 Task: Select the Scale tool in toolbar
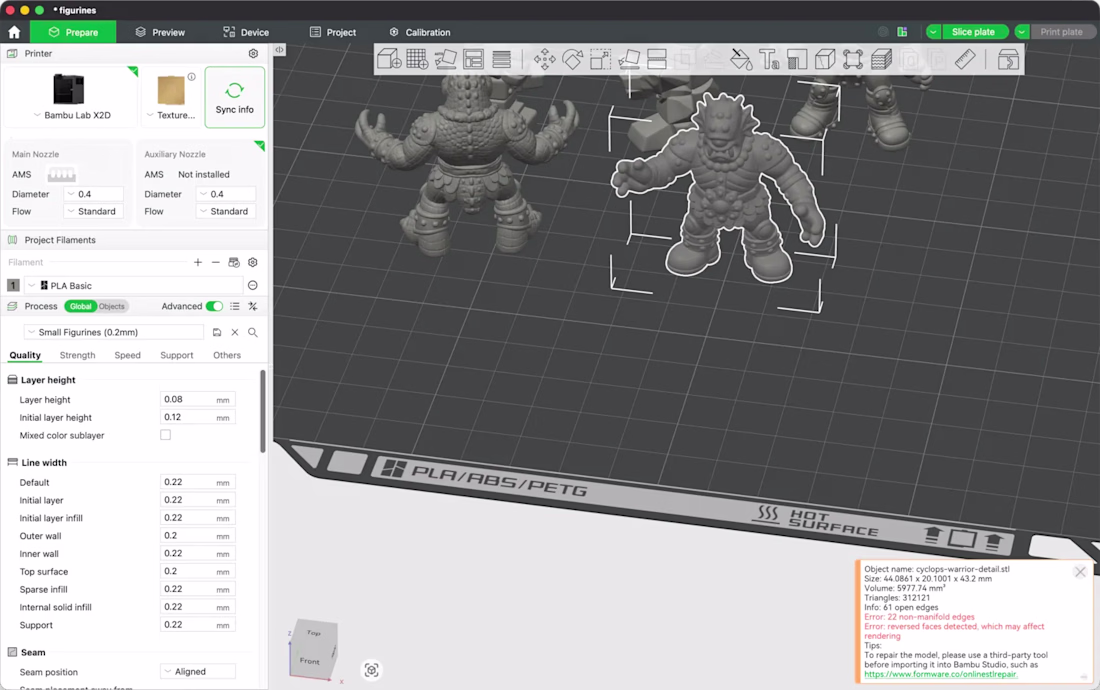[601, 60]
